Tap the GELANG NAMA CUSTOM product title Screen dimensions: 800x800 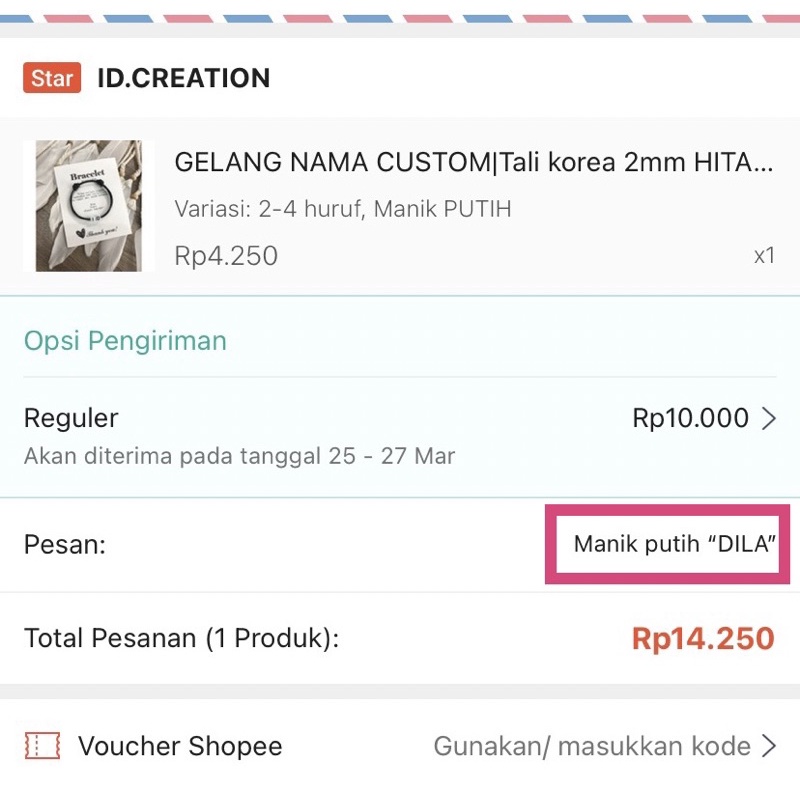click(473, 163)
